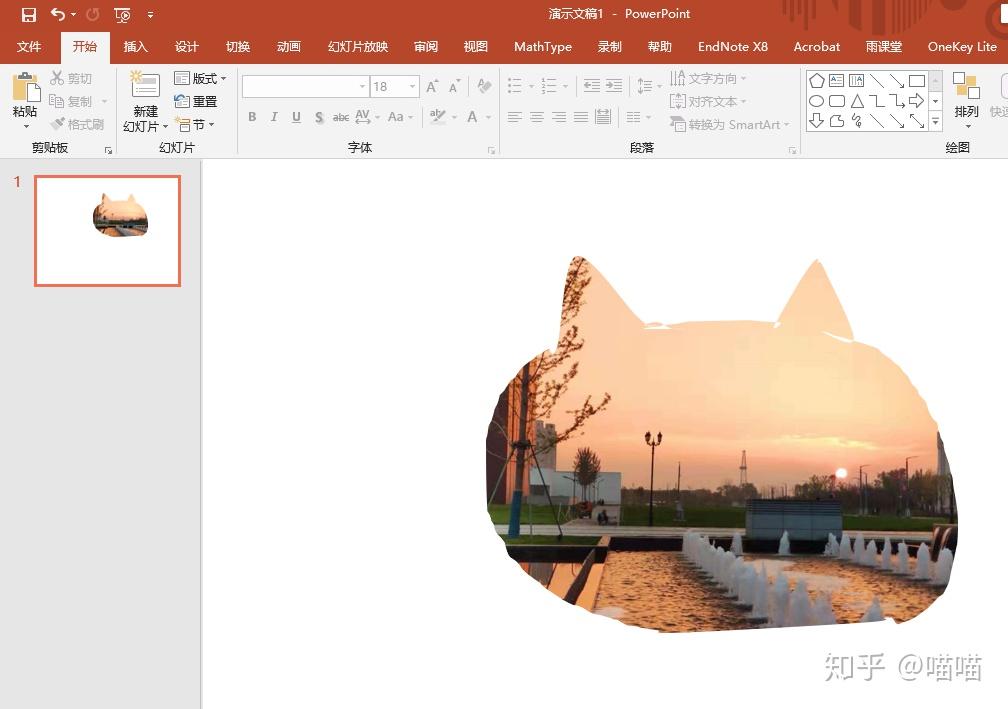Toggle Strikethrough abc formatting
The image size is (1008, 709).
pos(341,117)
